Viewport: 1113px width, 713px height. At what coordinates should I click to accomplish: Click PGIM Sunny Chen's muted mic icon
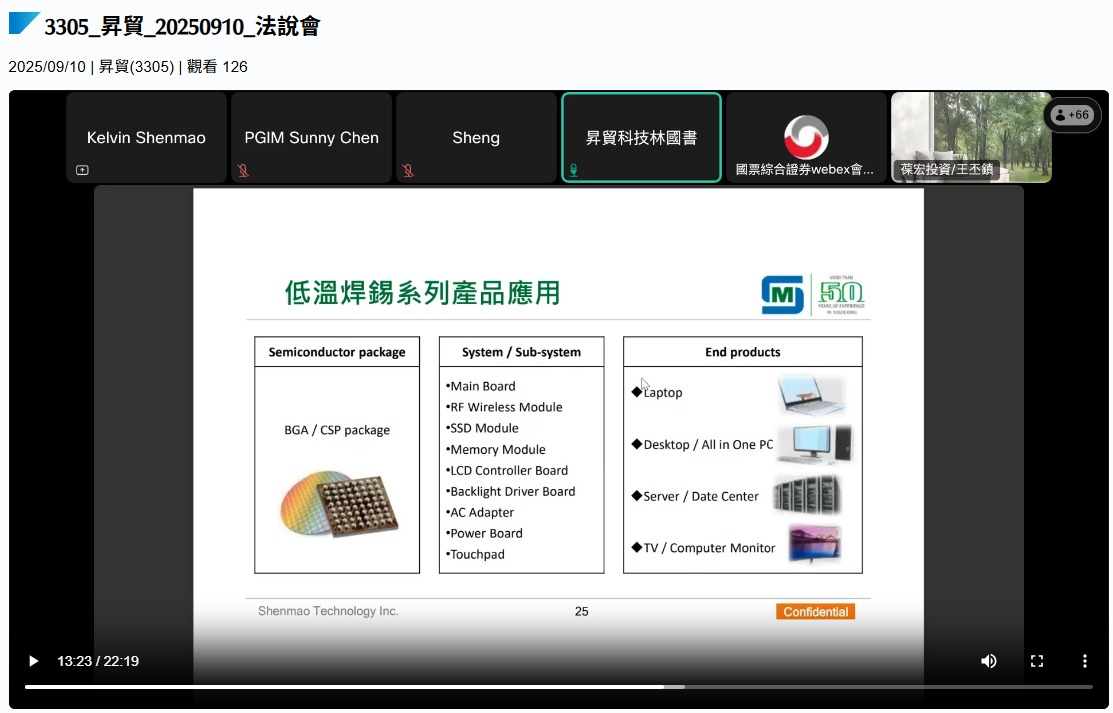243,170
